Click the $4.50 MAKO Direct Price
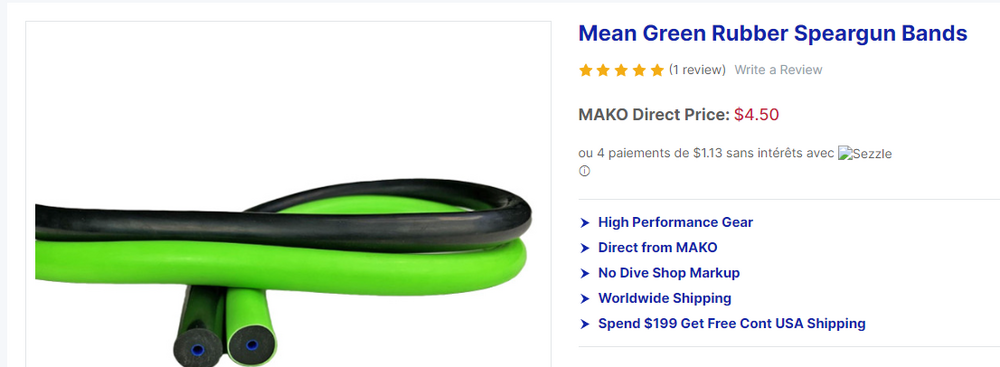The height and width of the screenshot is (367, 1000). pos(756,115)
